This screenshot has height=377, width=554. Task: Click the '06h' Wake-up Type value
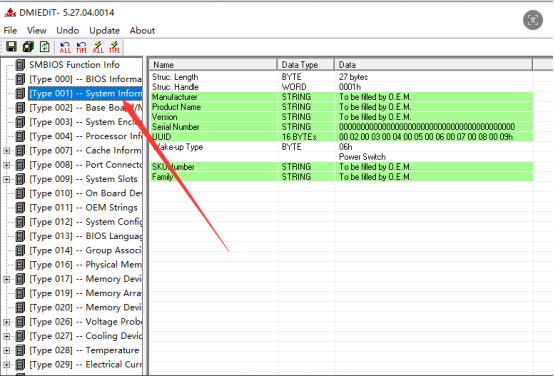346,147
